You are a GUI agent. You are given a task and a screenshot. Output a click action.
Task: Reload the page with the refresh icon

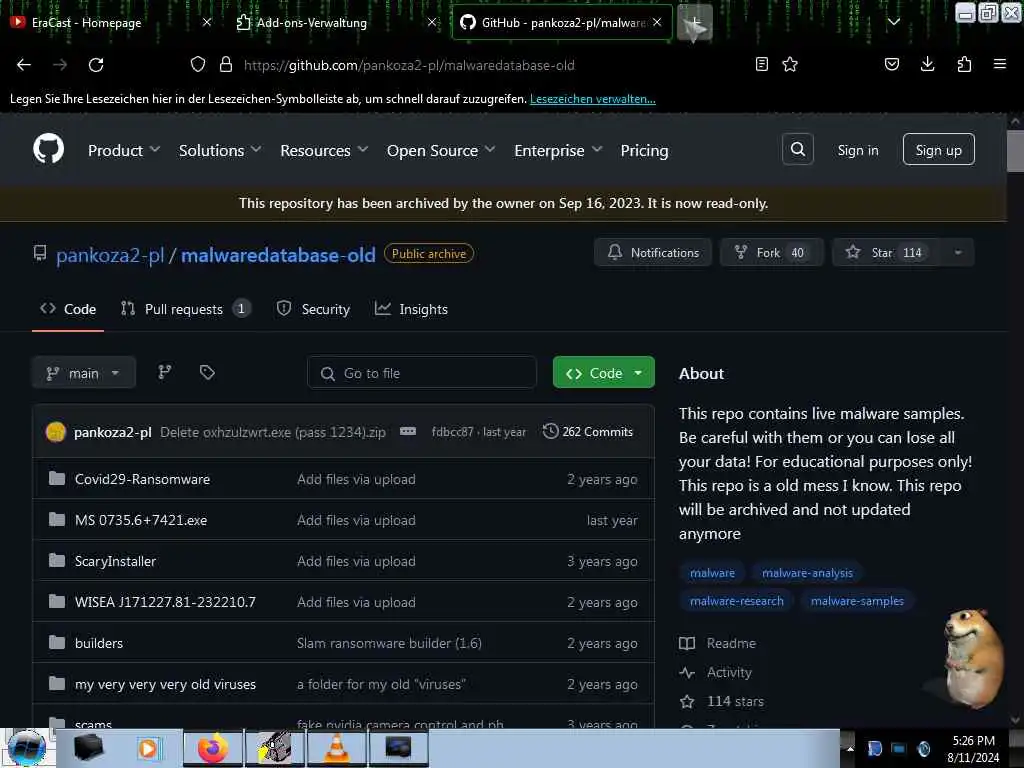point(96,65)
